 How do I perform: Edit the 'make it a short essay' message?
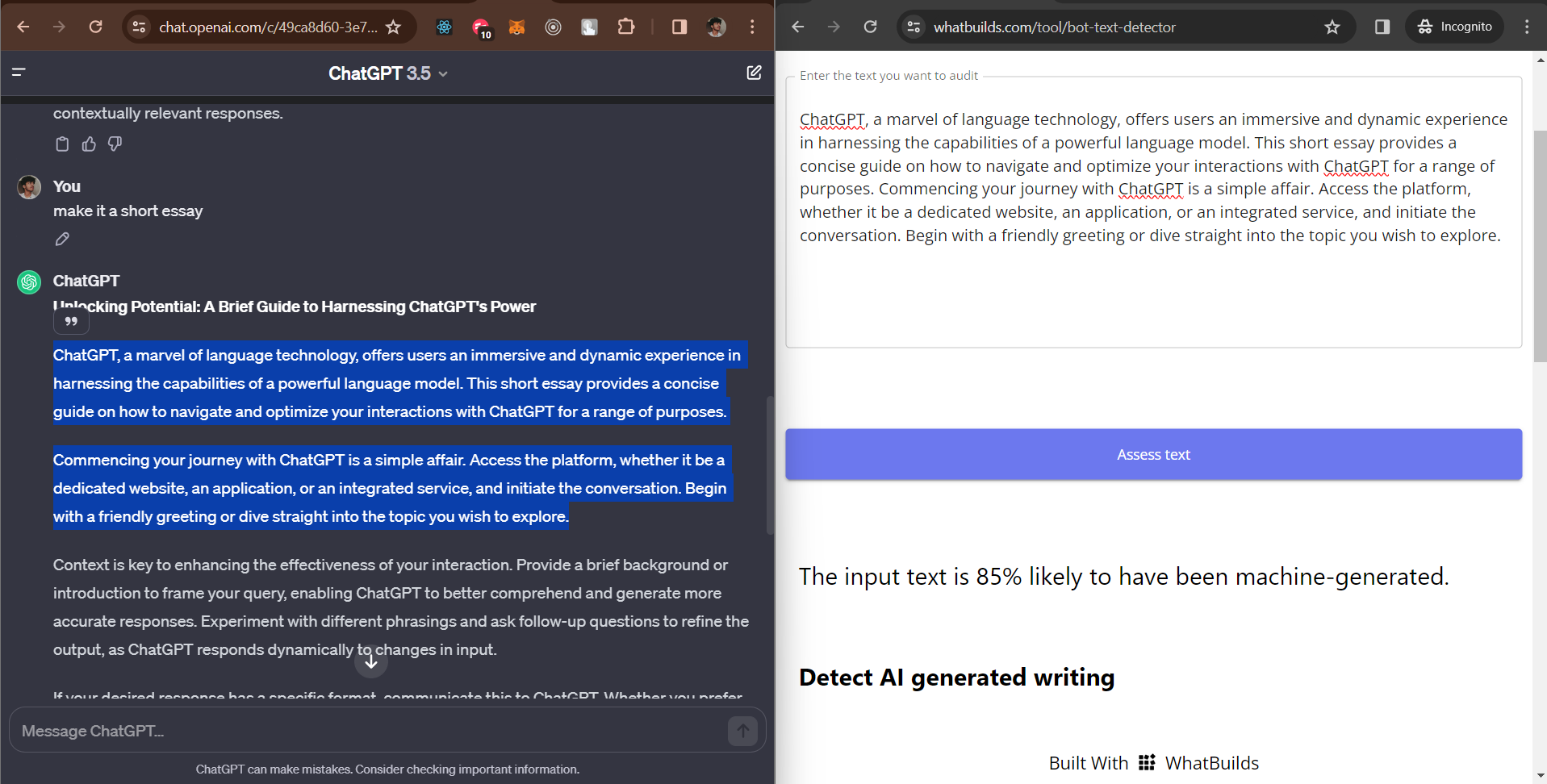[62, 239]
